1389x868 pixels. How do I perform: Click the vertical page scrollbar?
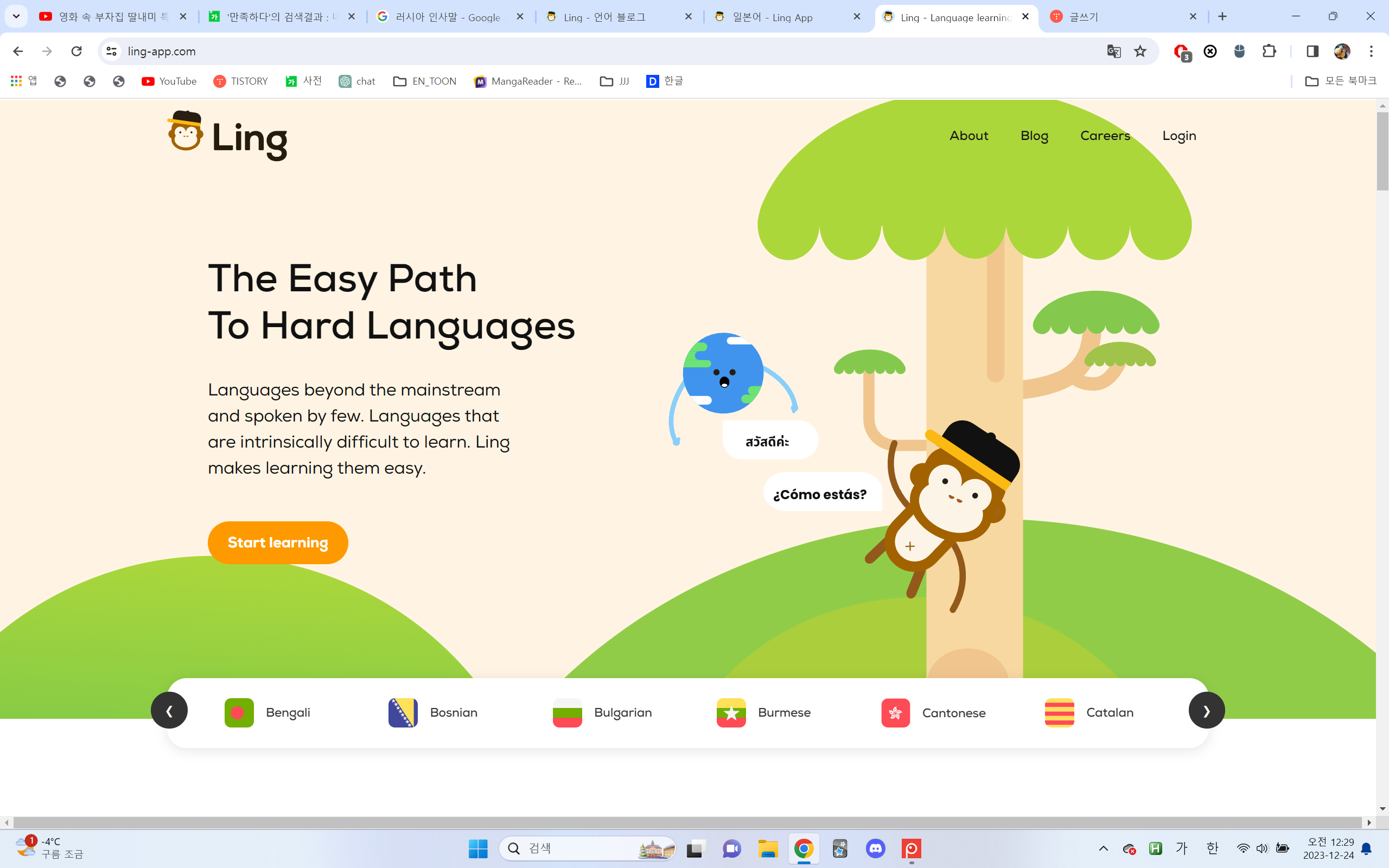1382,151
